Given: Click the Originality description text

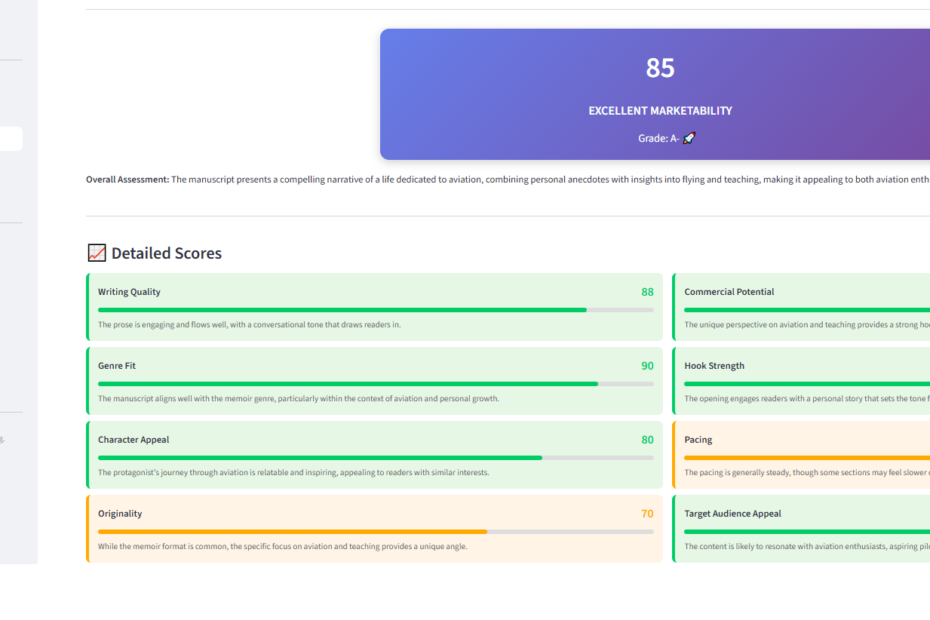Looking at the screenshot, I should (x=282, y=547).
